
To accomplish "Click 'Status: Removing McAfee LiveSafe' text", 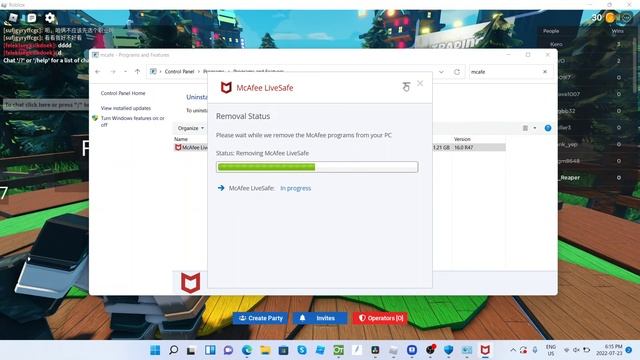I will coord(262,153).
